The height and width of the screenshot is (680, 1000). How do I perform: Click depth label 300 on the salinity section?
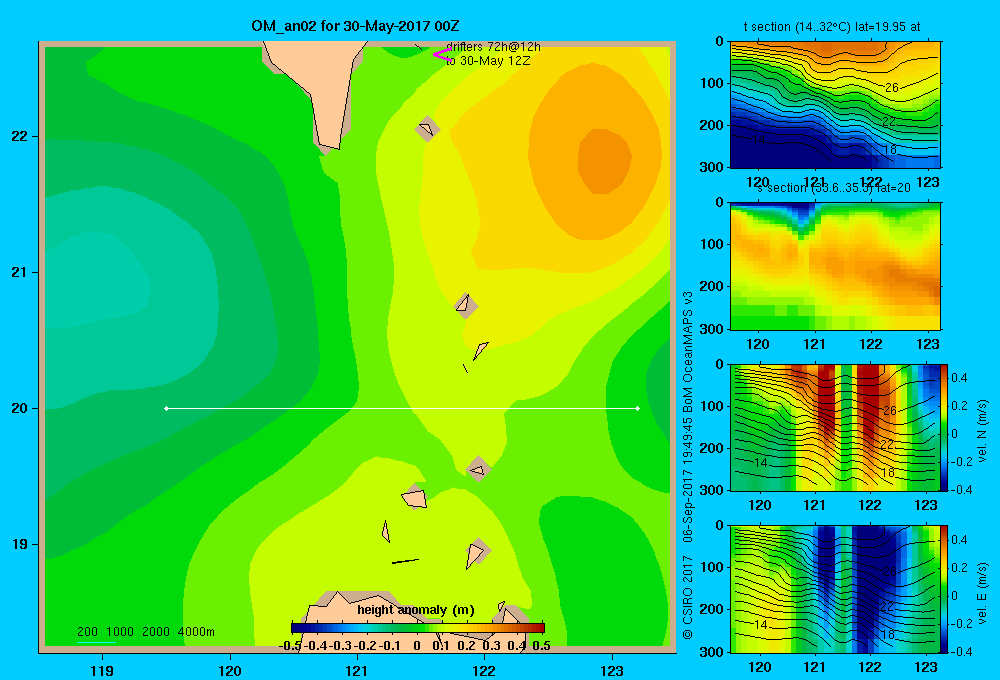(712, 329)
